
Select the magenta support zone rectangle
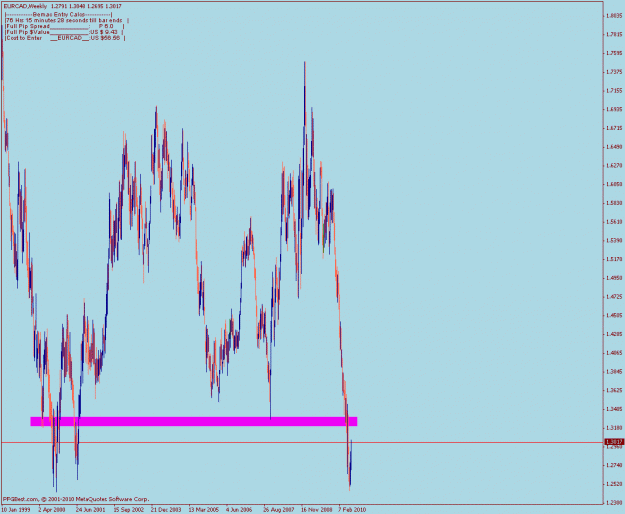pos(194,422)
